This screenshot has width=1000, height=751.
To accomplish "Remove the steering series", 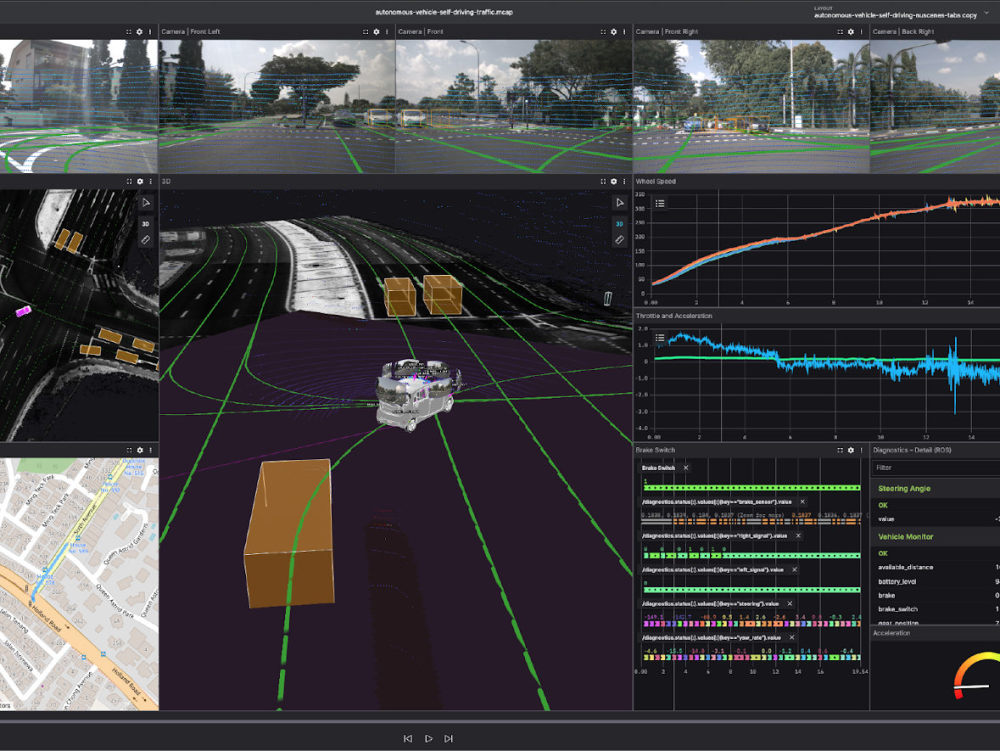I will tap(790, 603).
